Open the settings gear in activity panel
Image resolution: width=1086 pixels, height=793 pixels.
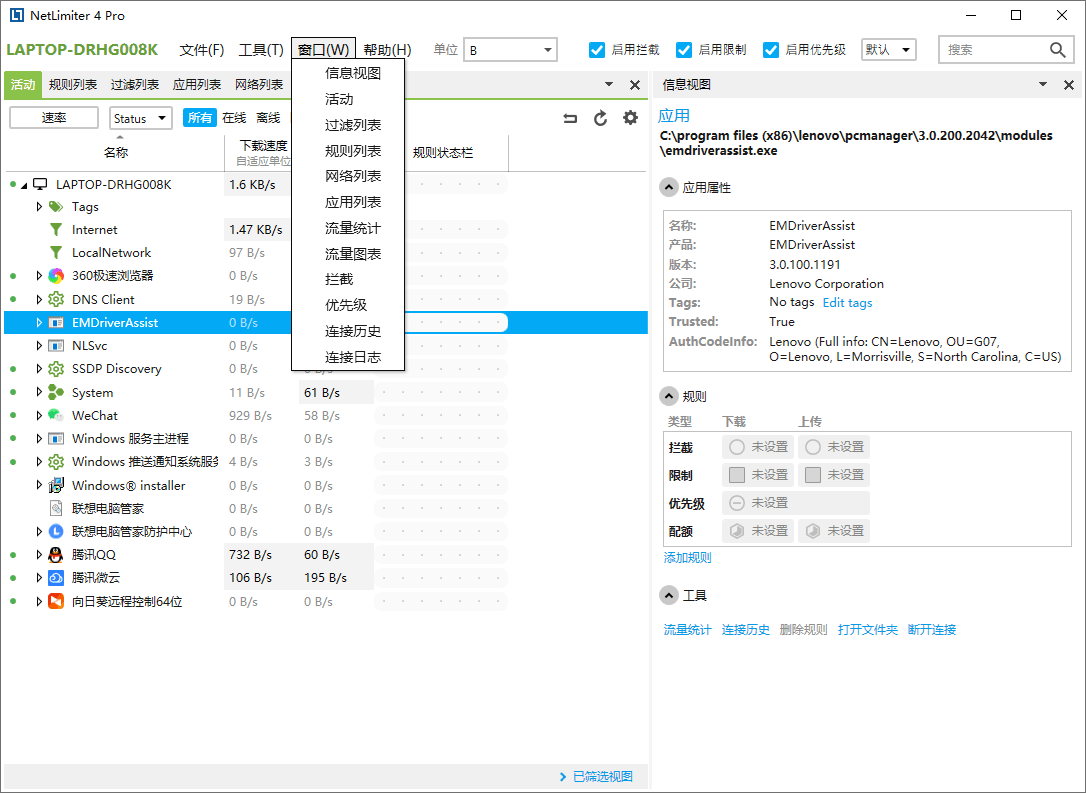coord(630,118)
